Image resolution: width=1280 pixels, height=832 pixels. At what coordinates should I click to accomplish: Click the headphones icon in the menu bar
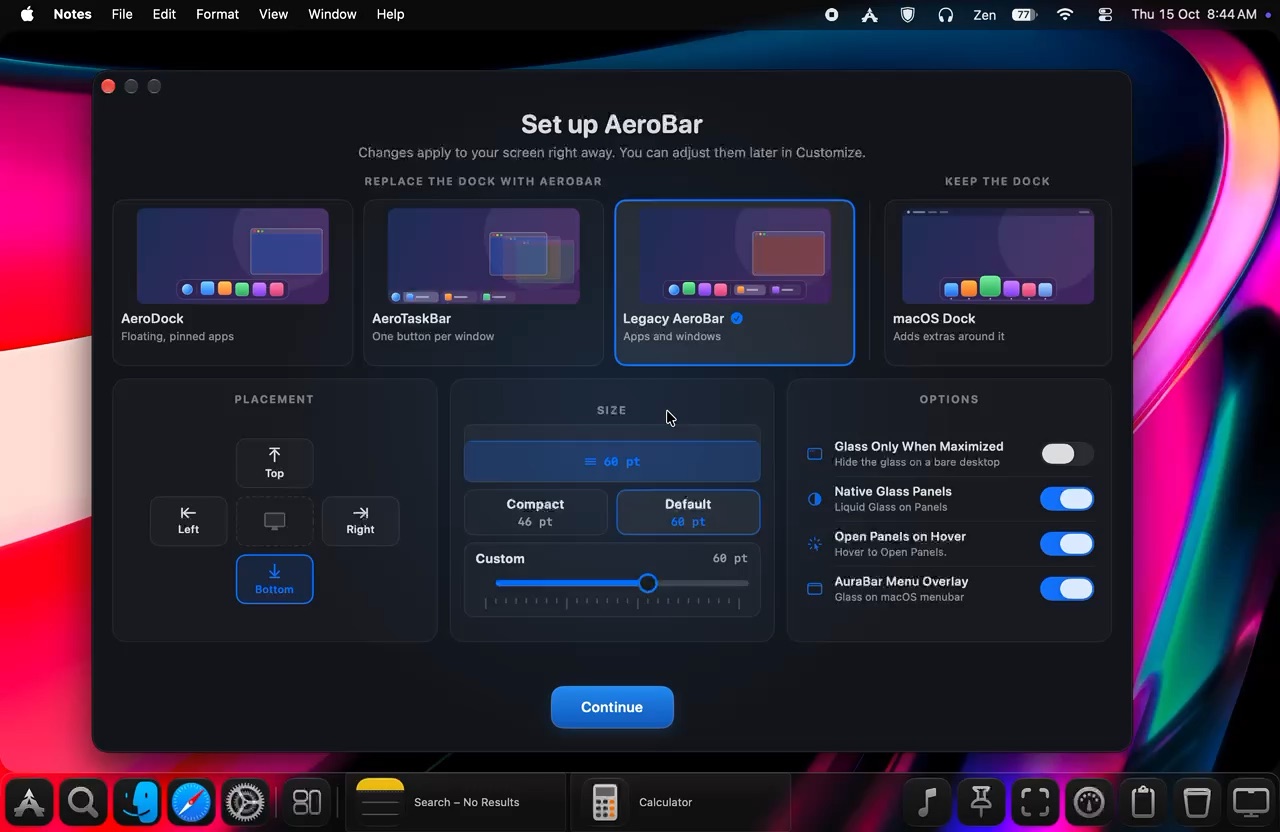pyautogui.click(x=946, y=14)
